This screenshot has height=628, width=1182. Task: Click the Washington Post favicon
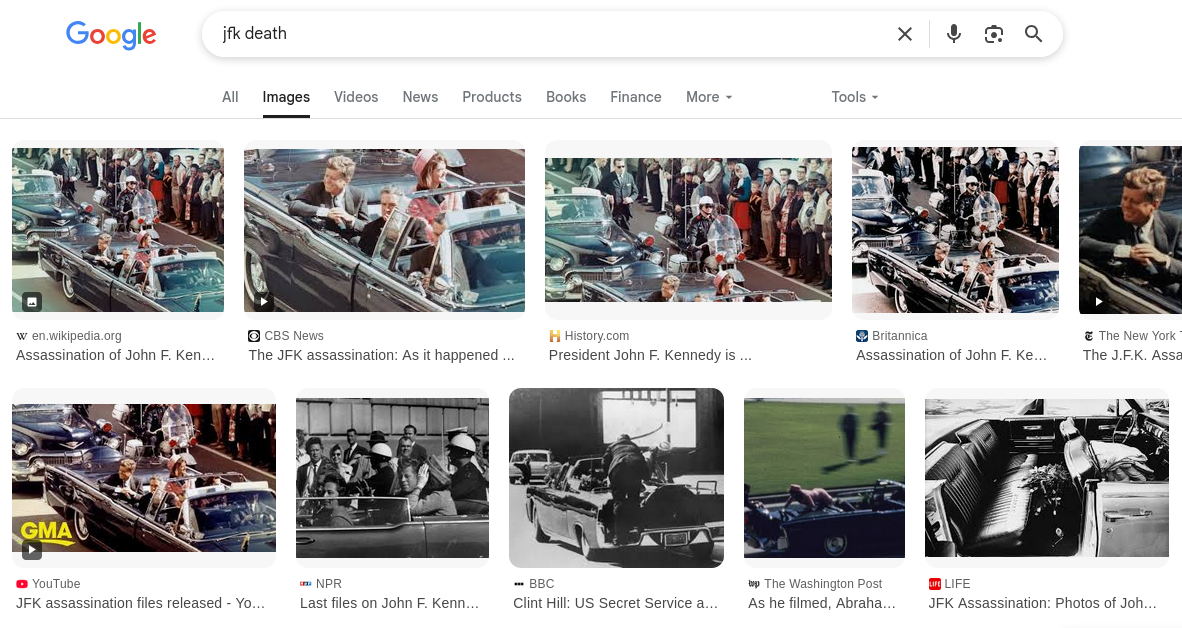pos(754,584)
